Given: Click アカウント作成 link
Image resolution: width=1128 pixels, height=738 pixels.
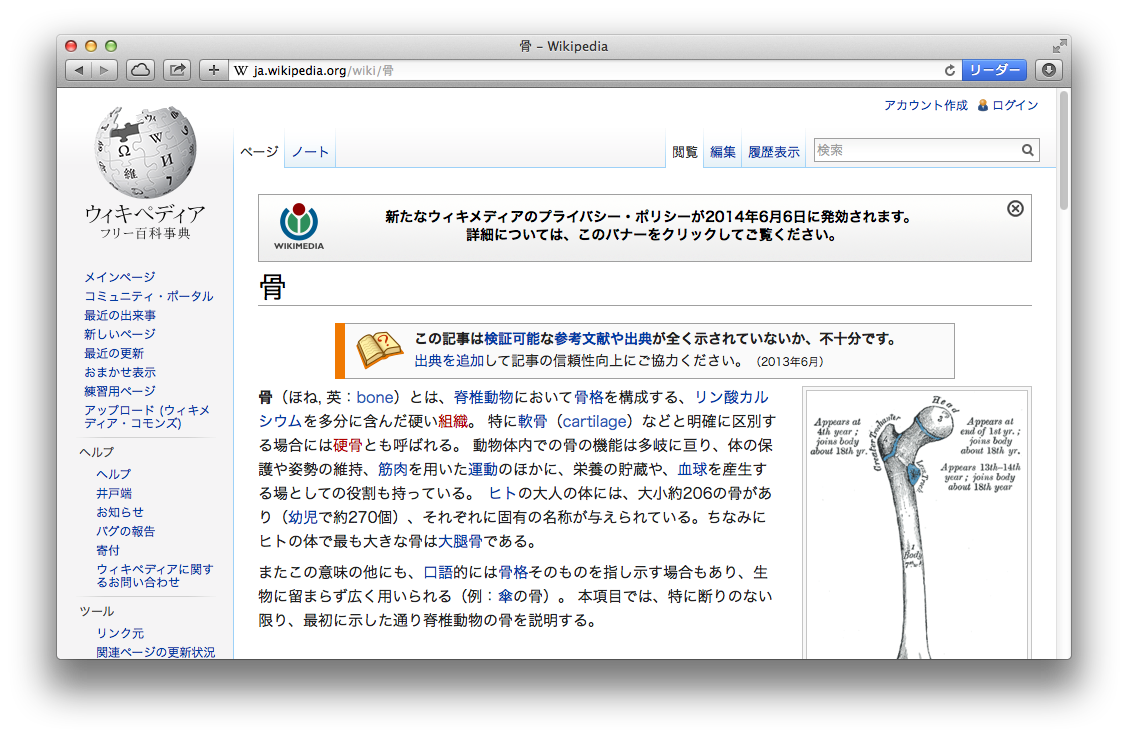Looking at the screenshot, I should [926, 105].
